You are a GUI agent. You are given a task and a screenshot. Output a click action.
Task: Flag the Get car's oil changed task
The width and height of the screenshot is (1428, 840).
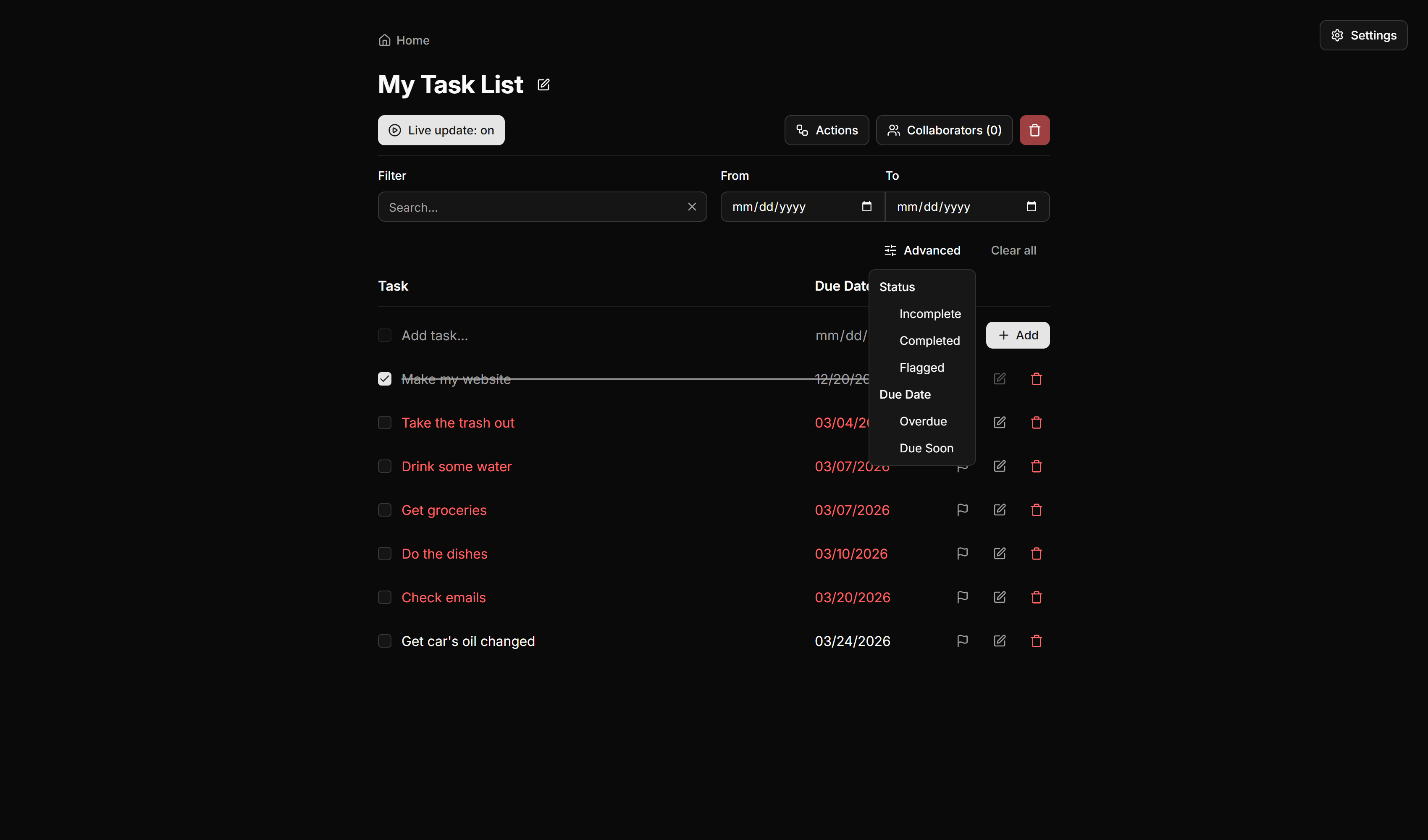pyautogui.click(x=962, y=640)
